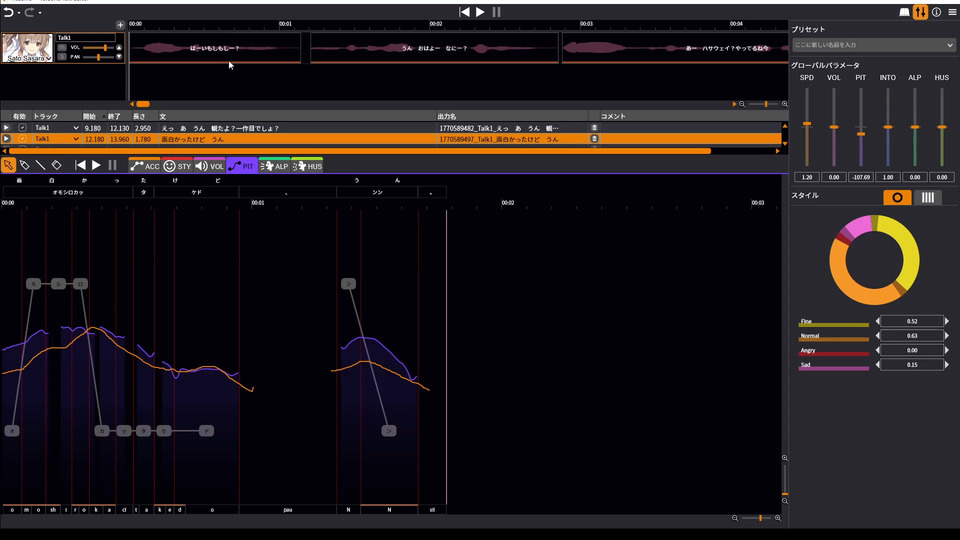Add a new track with plus button
This screenshot has width=960, height=540.
120,24
